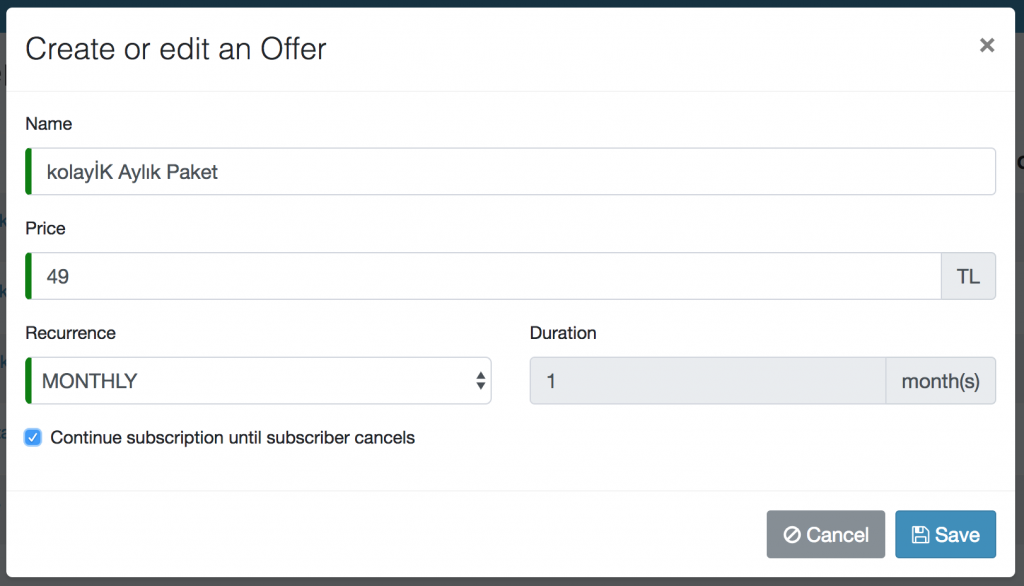Click the month(s) unit addon

[940, 380]
